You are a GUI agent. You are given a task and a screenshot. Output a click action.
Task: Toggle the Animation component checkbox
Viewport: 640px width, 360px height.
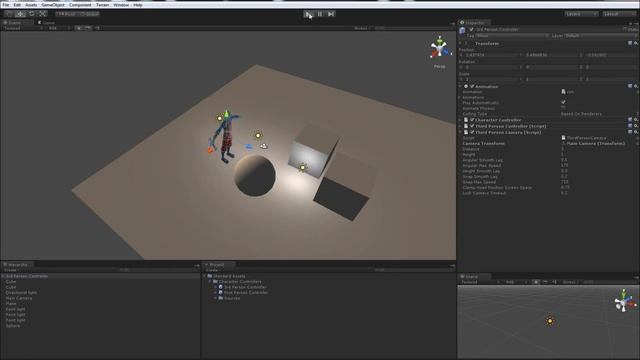pyautogui.click(x=472, y=86)
